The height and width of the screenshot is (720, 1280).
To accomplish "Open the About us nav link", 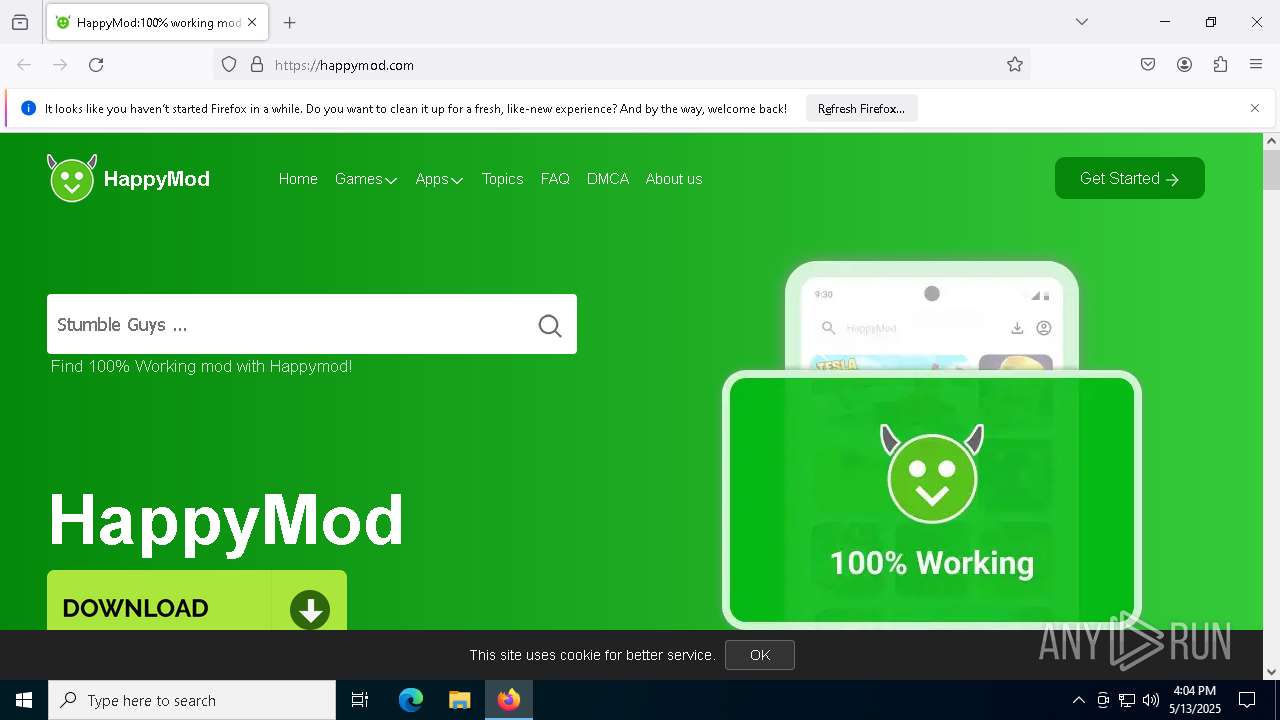I will (674, 179).
